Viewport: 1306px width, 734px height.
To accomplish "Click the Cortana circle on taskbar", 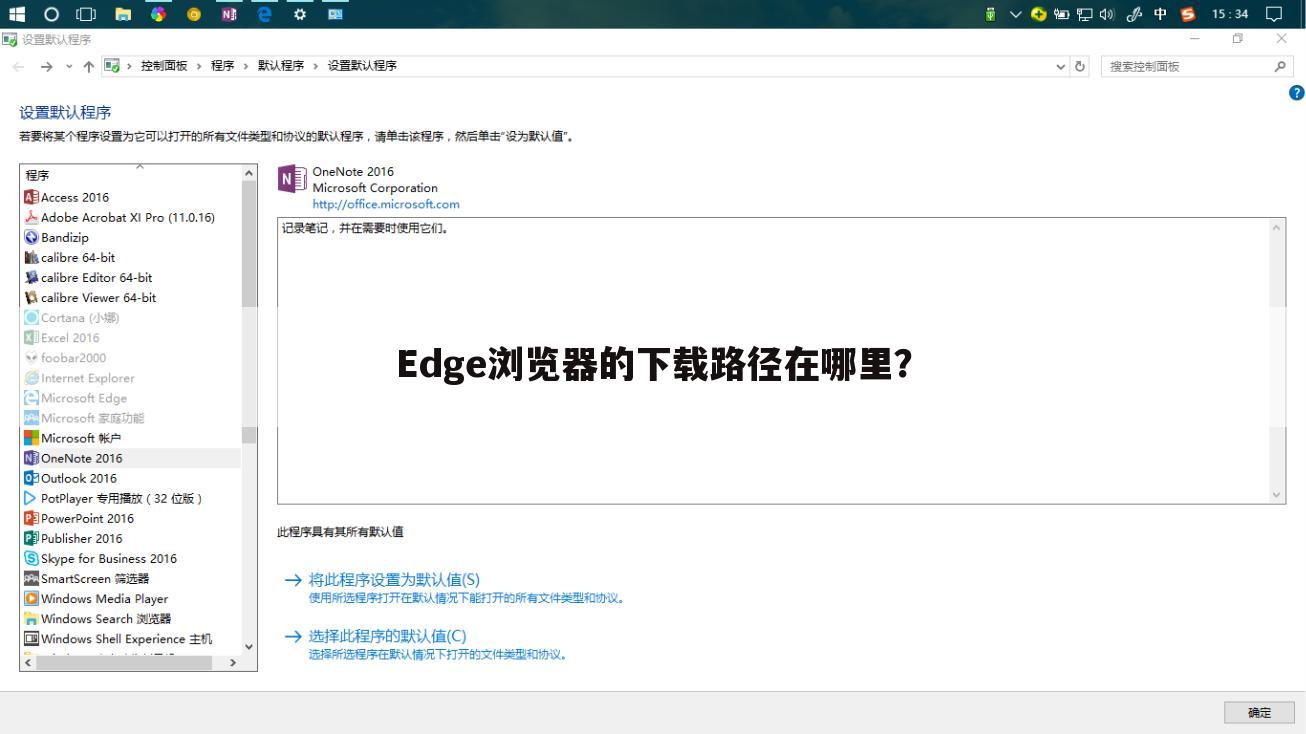I will [x=52, y=14].
